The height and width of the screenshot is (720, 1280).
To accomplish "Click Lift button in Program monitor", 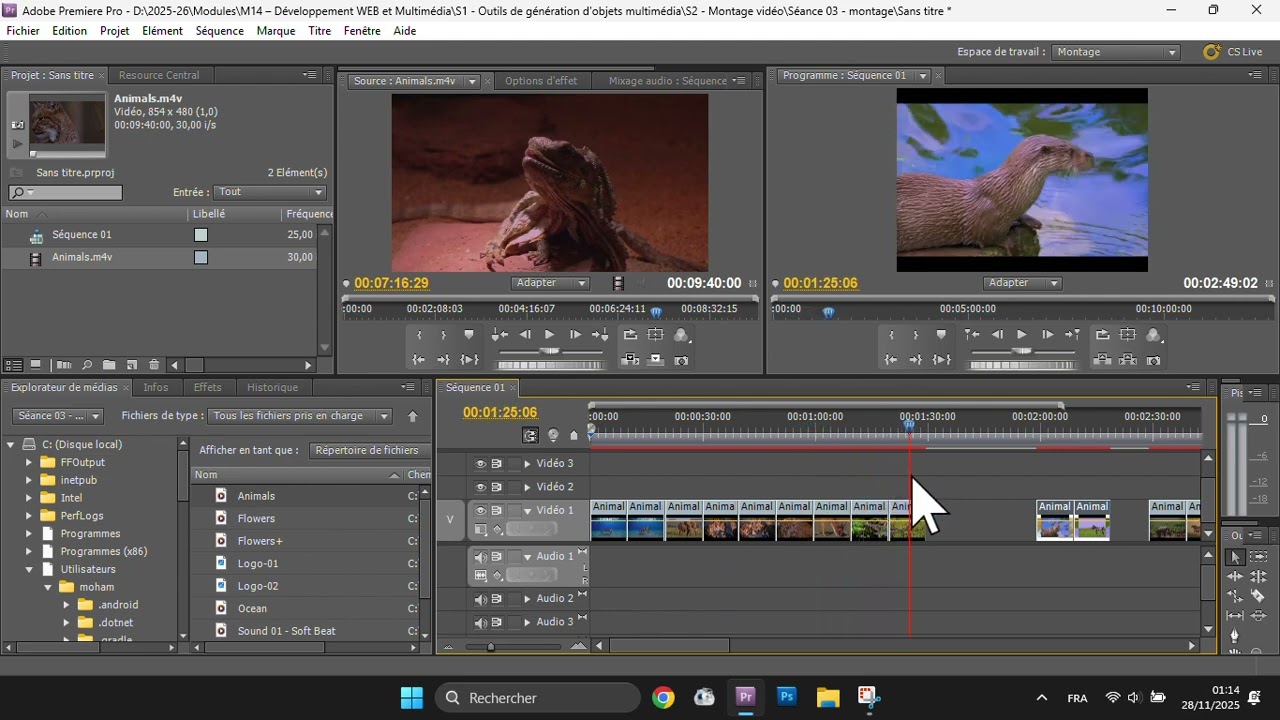I will (x=1102, y=360).
